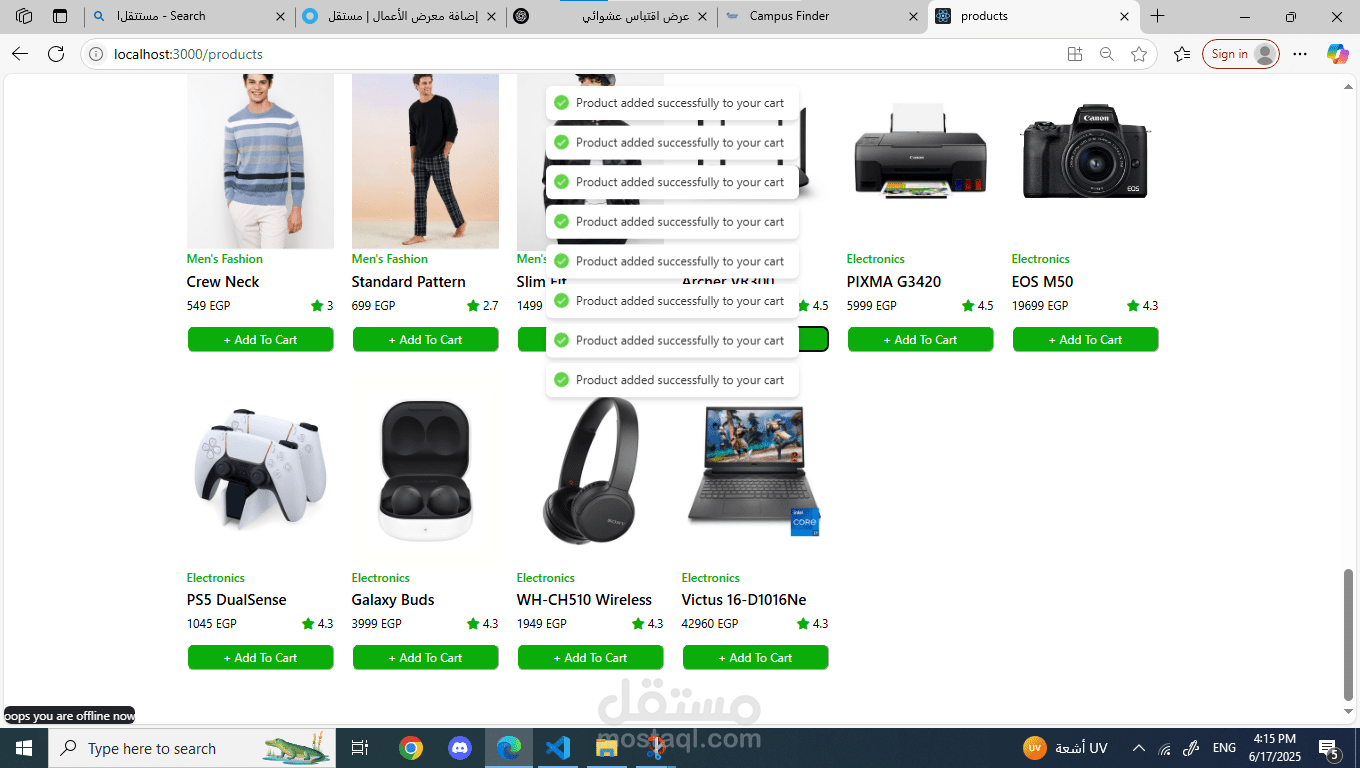Open the PS5 DualSense controller image
This screenshot has width=1360, height=768.
(260, 469)
